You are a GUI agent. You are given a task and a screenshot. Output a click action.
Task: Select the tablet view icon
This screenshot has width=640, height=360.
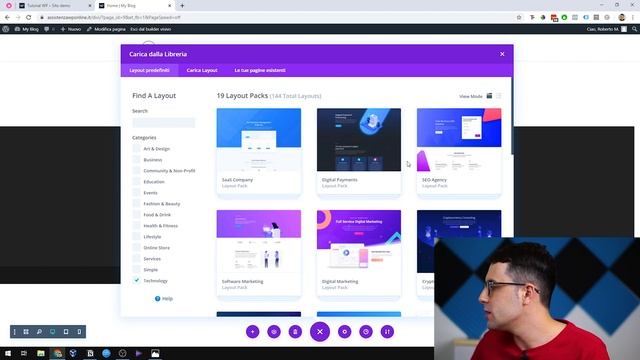[66, 332]
